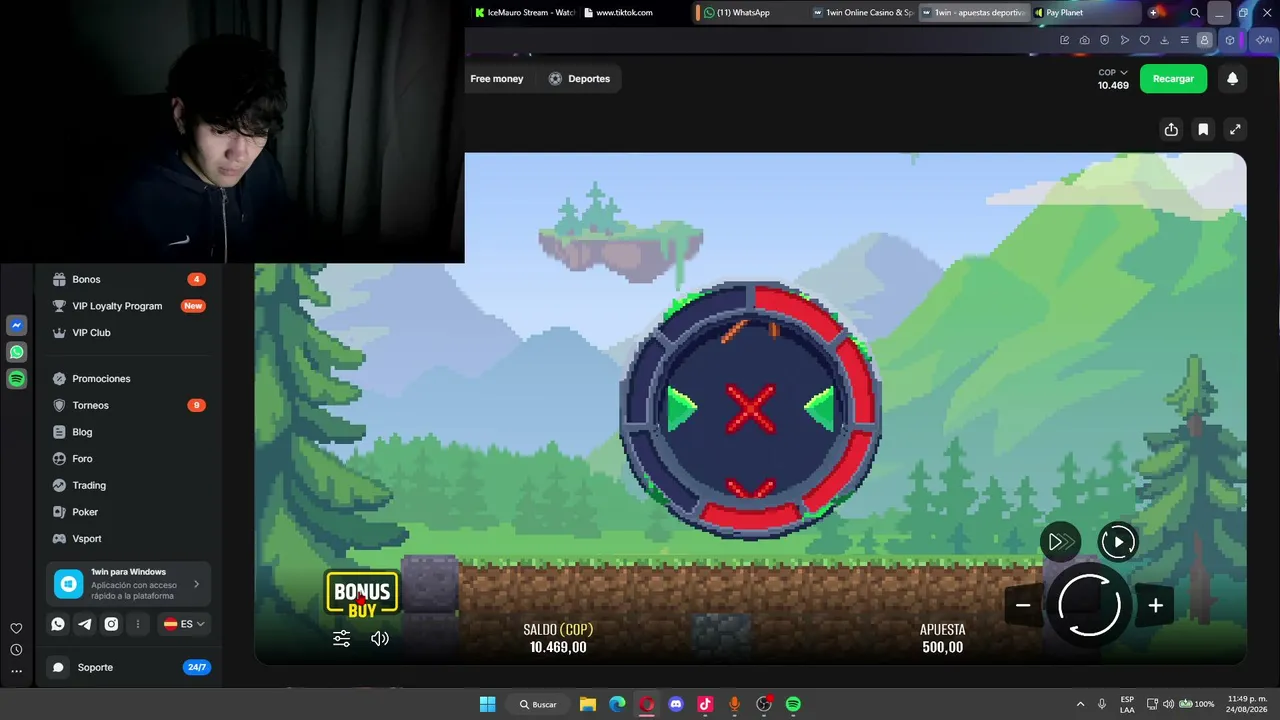The image size is (1280, 720).
Task: Take a snapshot with the camera icon
Action: click(x=1085, y=40)
